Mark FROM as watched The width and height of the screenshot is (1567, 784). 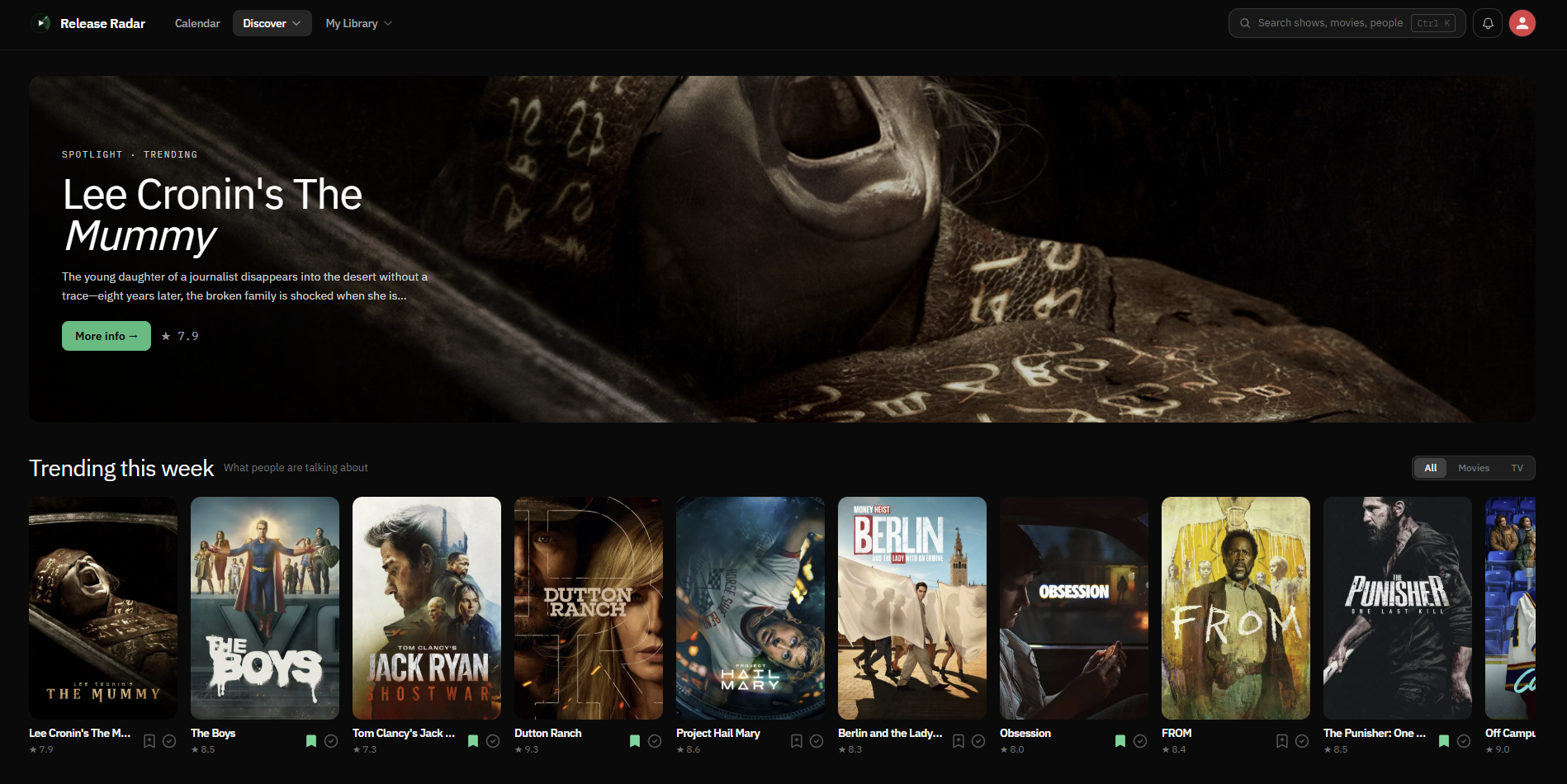coord(1302,741)
